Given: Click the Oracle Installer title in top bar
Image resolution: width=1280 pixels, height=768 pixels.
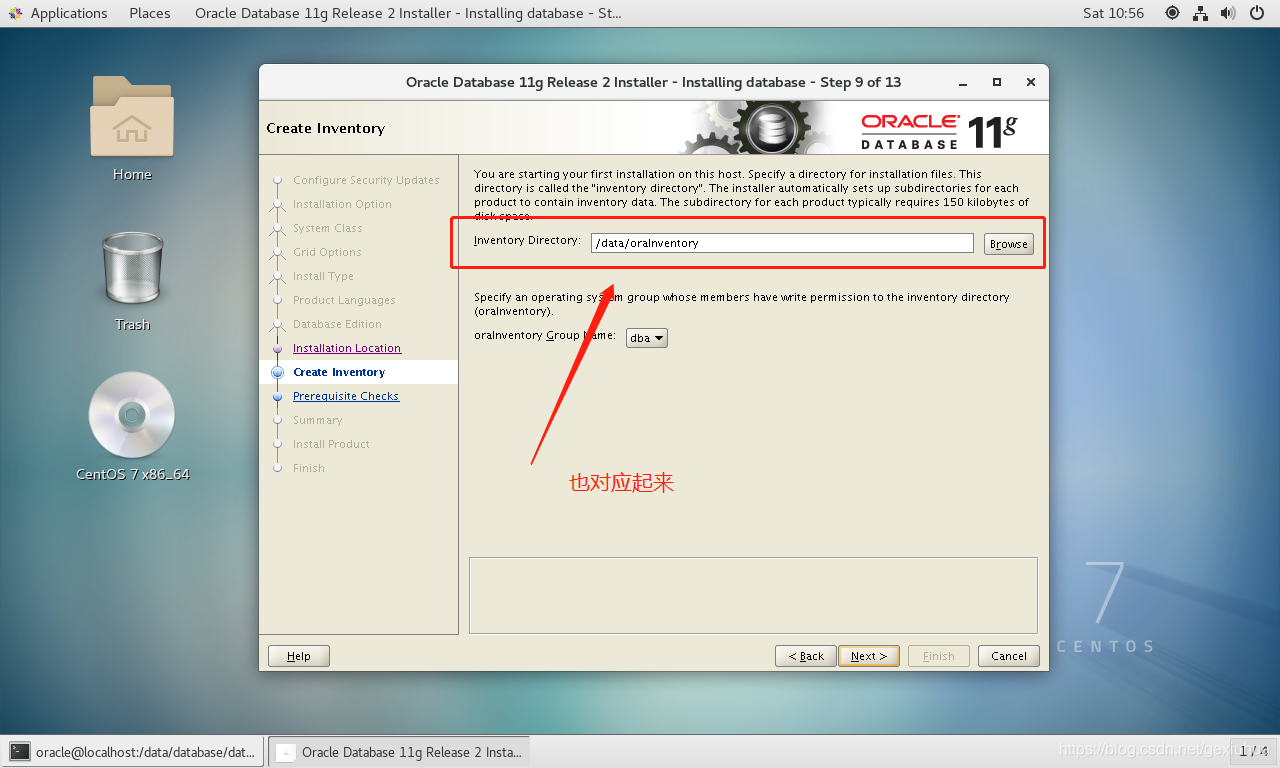Looking at the screenshot, I should point(407,13).
